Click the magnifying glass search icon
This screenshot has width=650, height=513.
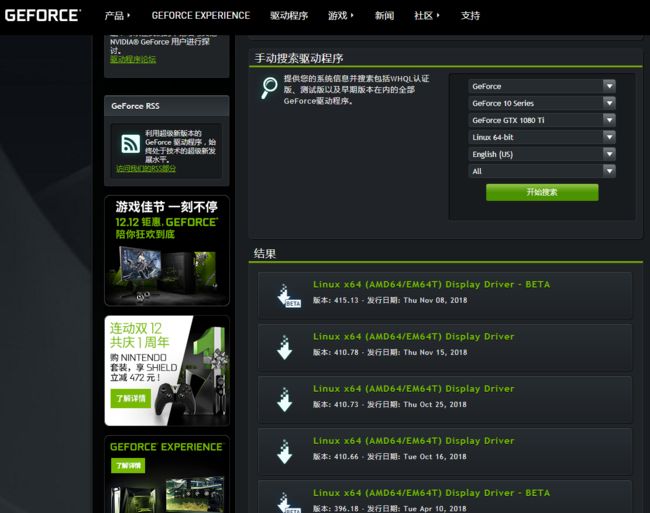point(269,88)
